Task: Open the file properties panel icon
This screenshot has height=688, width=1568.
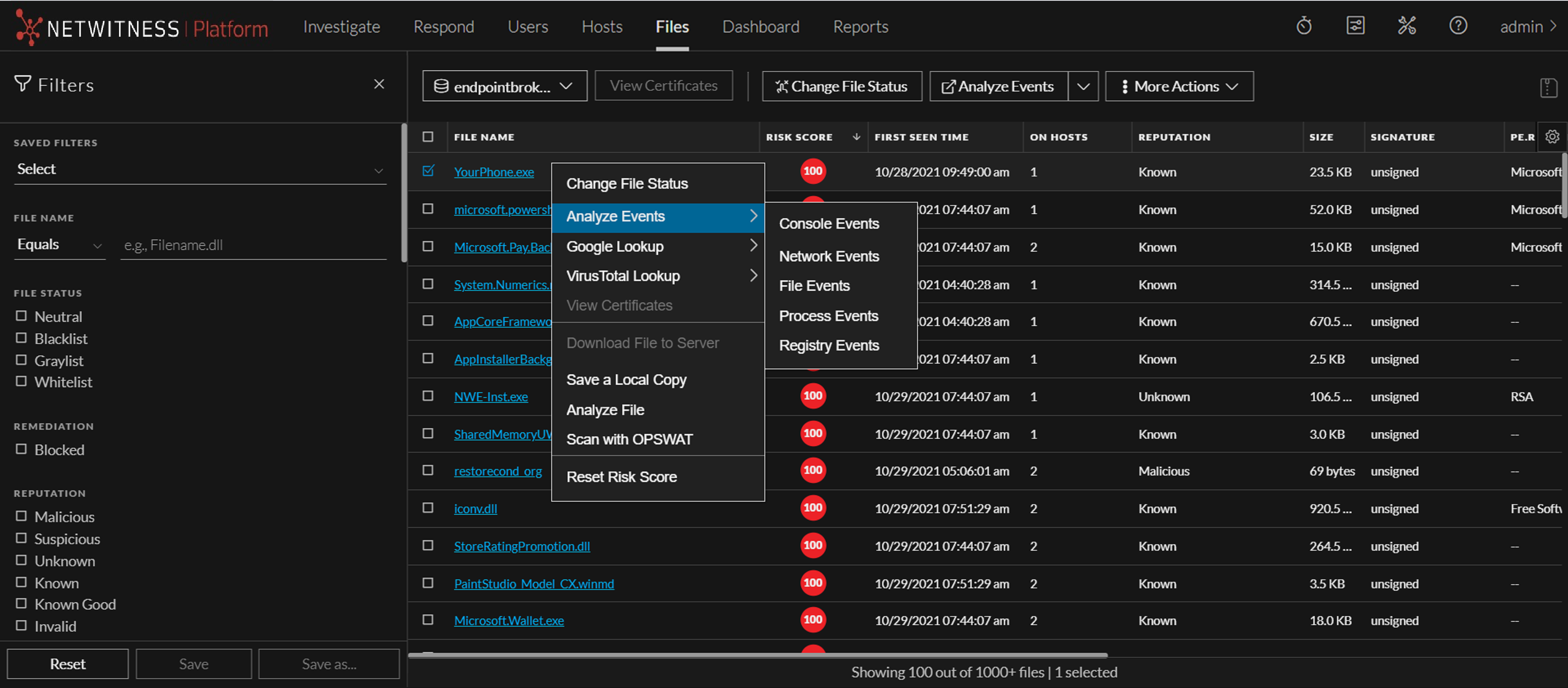Action: (x=1548, y=88)
